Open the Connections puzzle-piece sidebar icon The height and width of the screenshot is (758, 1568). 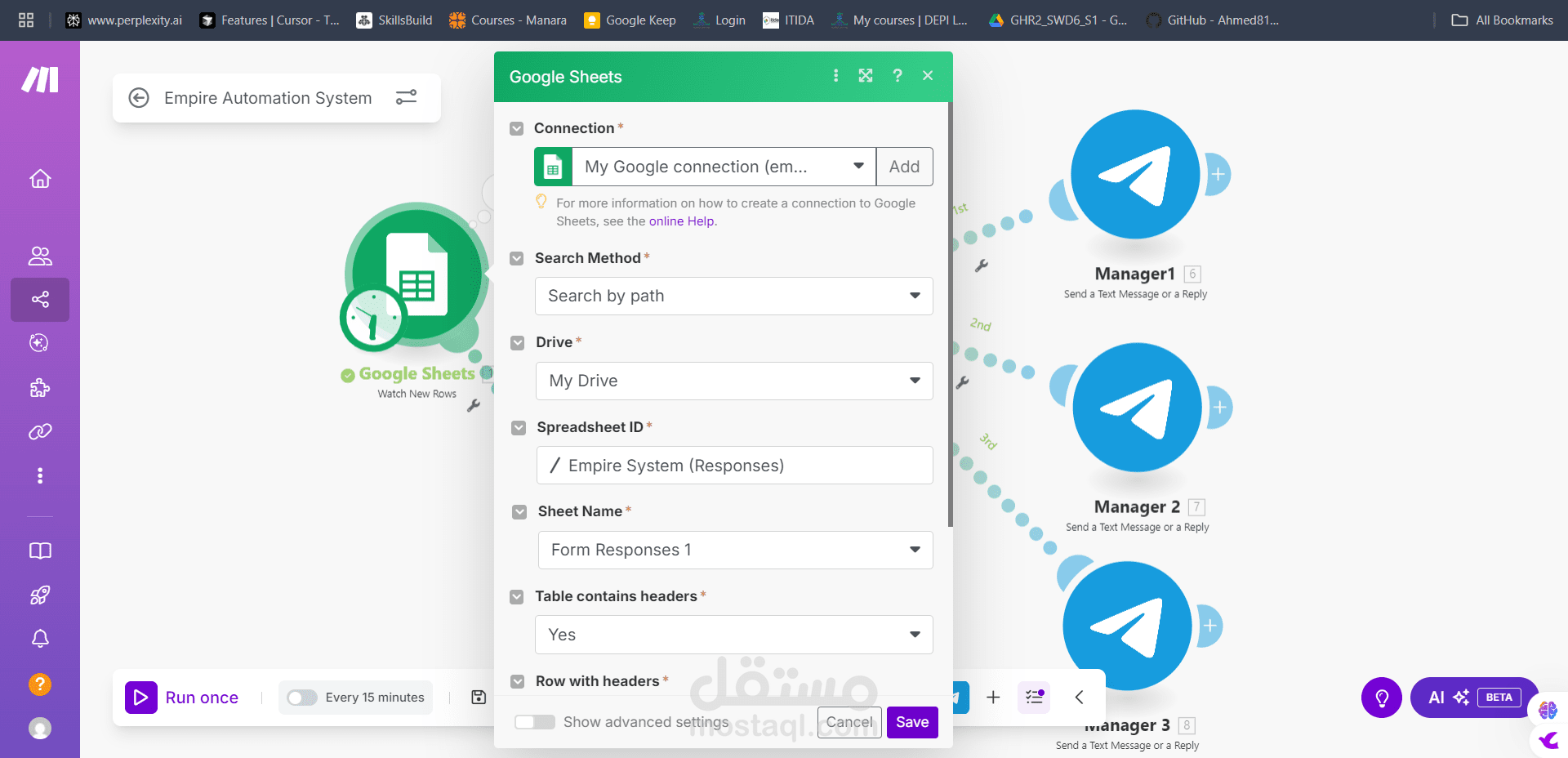(40, 387)
